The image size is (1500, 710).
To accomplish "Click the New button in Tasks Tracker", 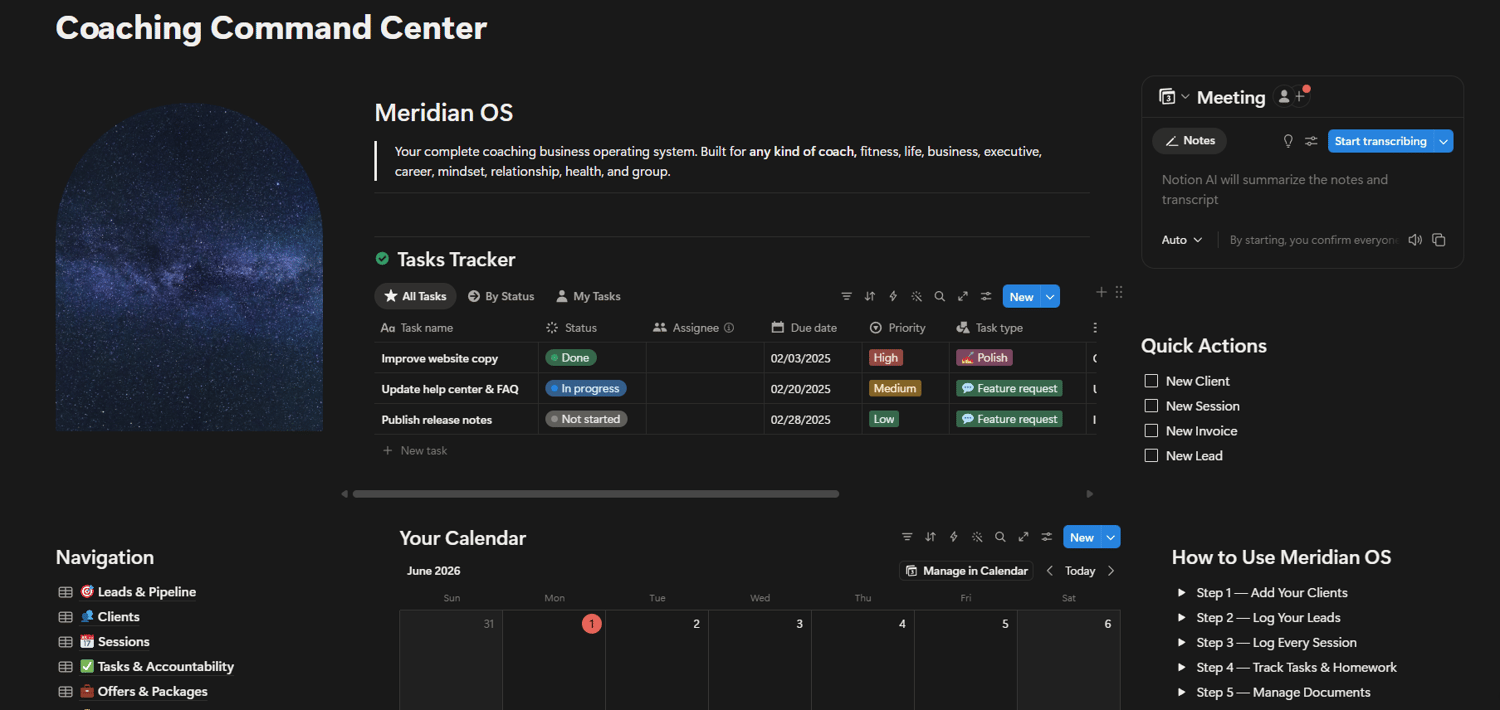I will click(x=1022, y=297).
